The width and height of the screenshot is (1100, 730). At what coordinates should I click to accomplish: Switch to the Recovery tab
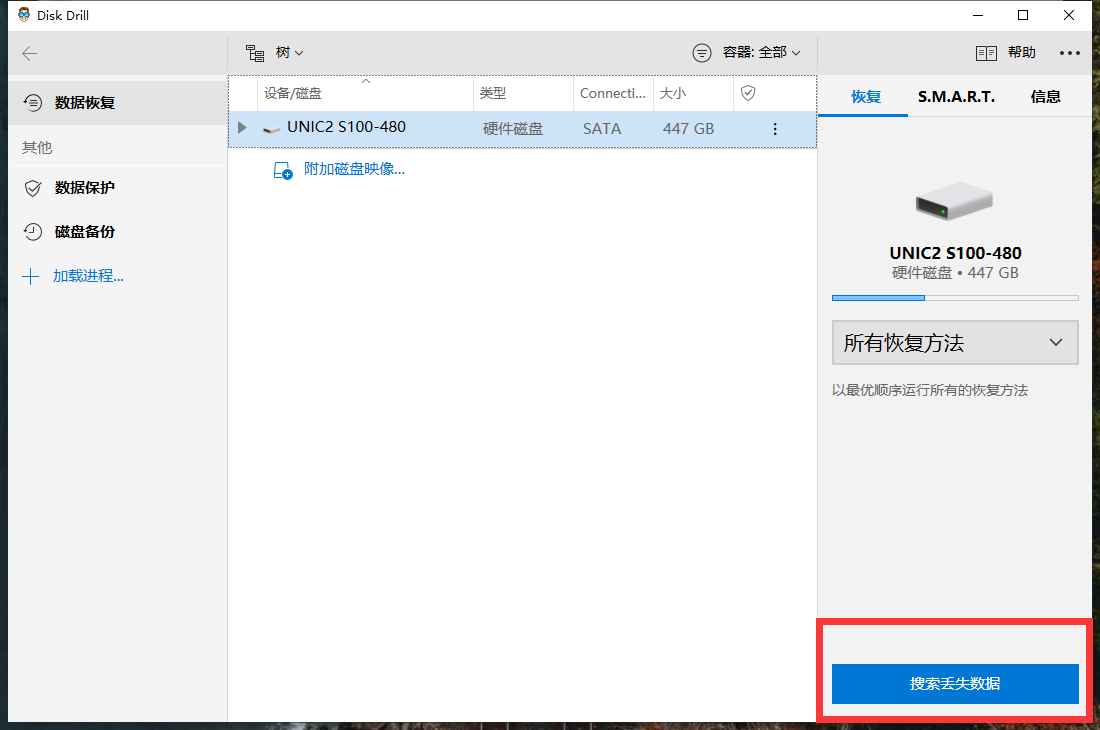pyautogui.click(x=865, y=97)
